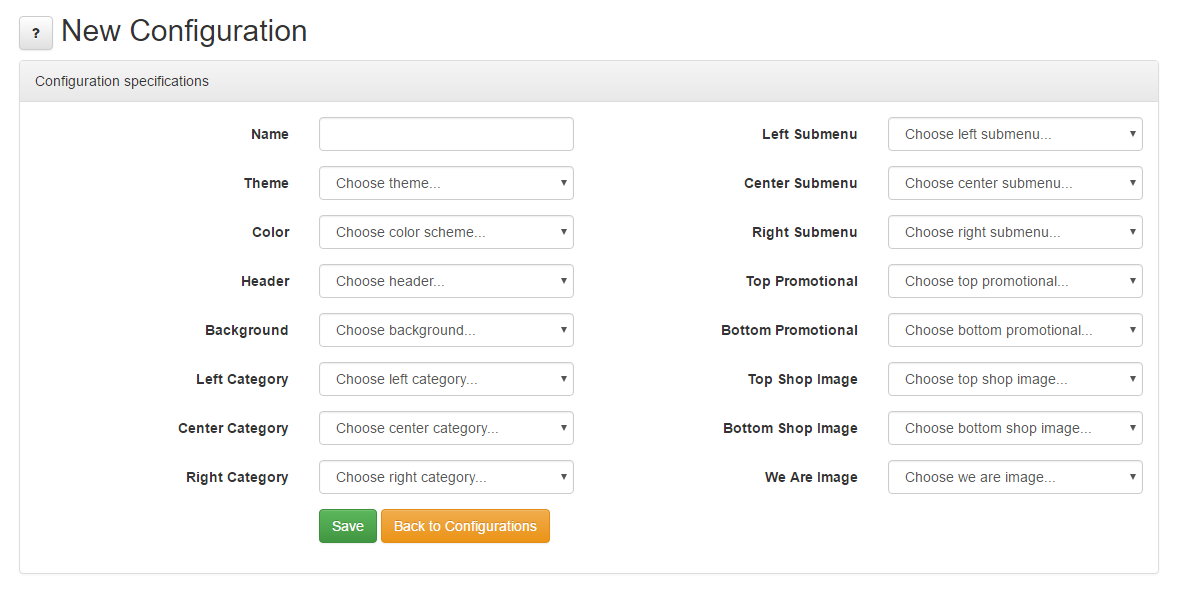Click the Top Shop Image label
1181x593 pixels.
(x=803, y=379)
